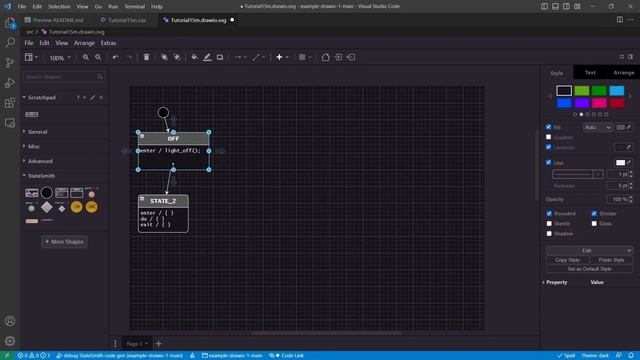Enable the Gradient checkbox
The width and height of the screenshot is (640, 360).
pos(549,137)
